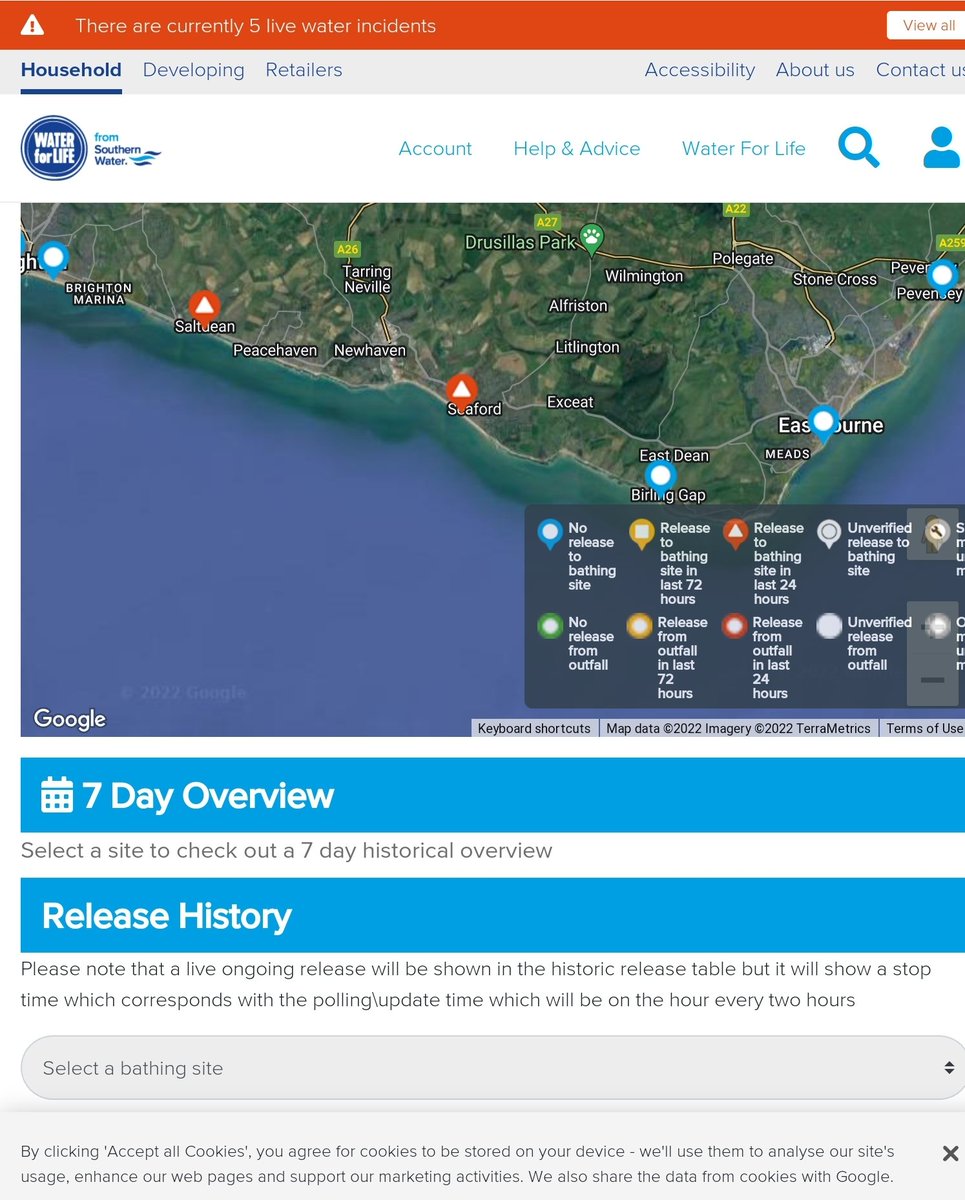The width and height of the screenshot is (965, 1200).
Task: Click the warning triangle in alert banner
Action: 33,25
